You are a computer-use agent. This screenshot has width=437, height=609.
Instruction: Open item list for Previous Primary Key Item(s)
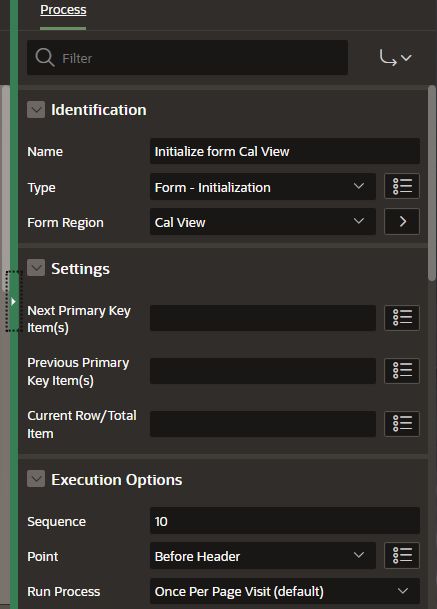point(402,371)
